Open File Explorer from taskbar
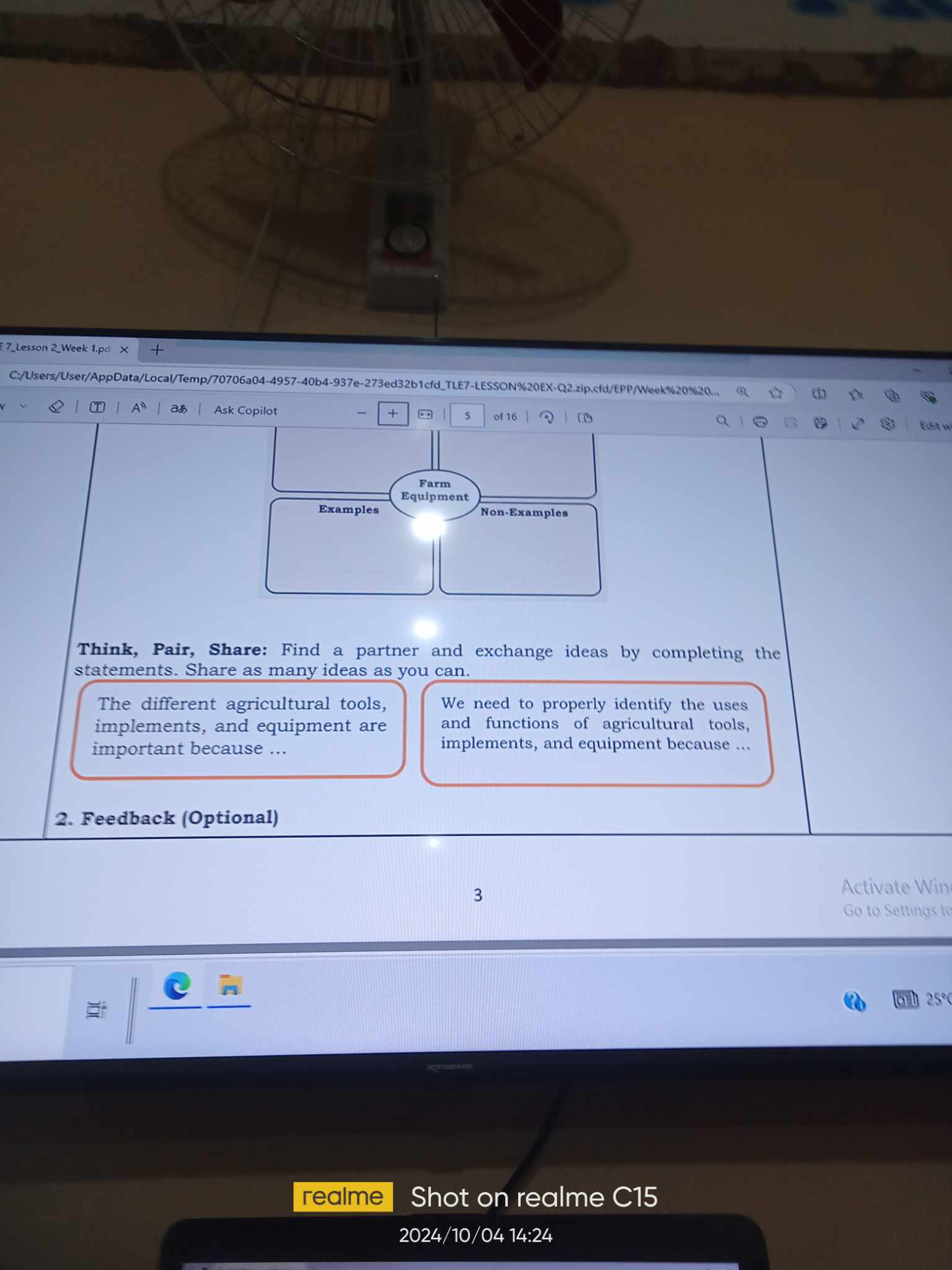This screenshot has width=952, height=1270. 229,985
